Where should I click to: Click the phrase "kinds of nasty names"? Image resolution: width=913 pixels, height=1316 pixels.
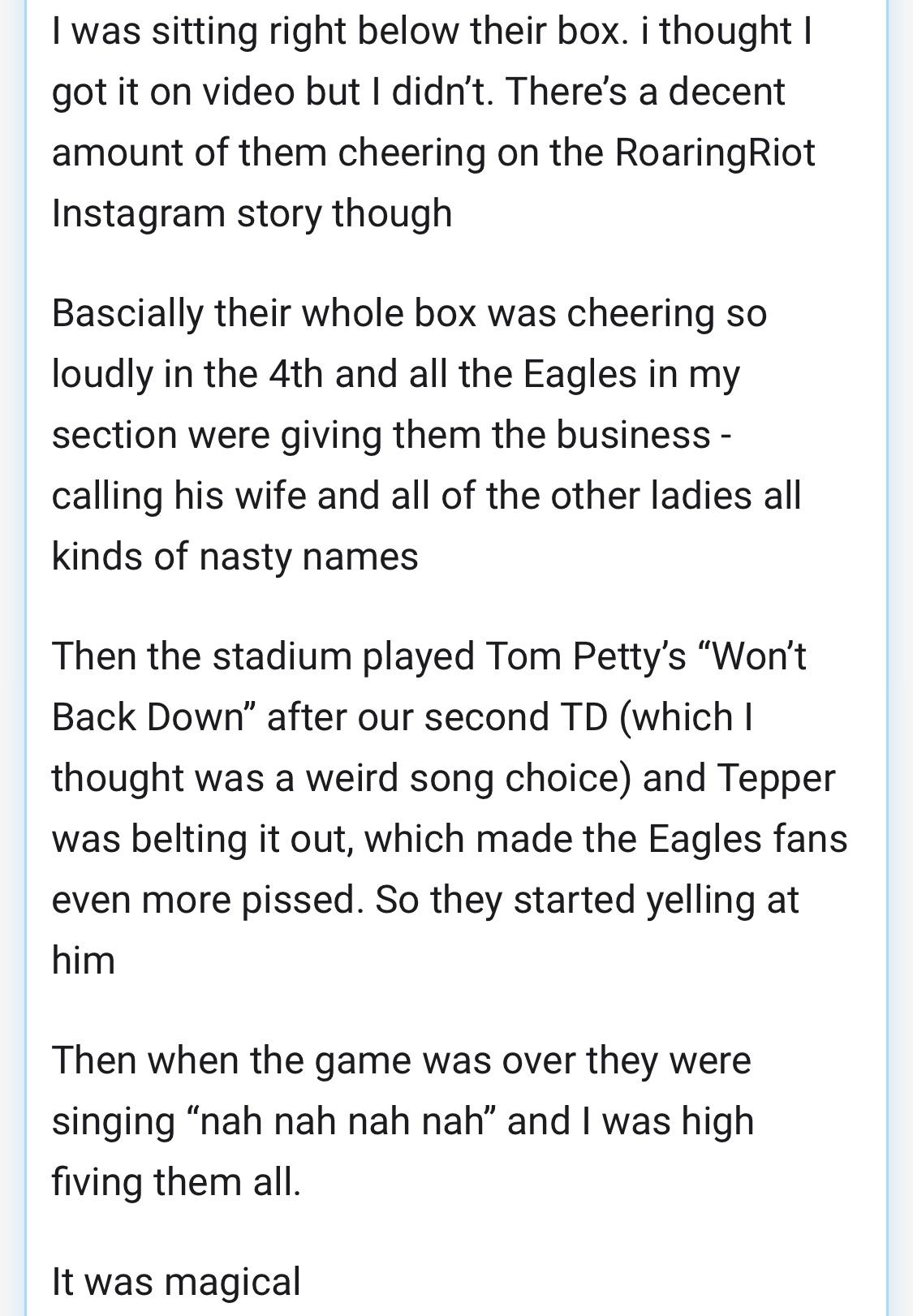[x=235, y=557]
